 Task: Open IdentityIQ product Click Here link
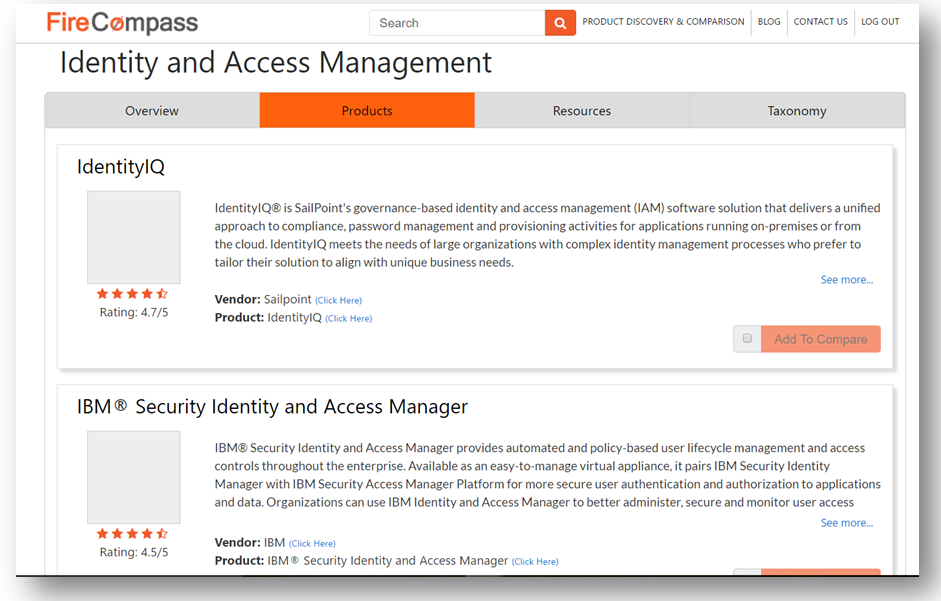click(x=349, y=318)
